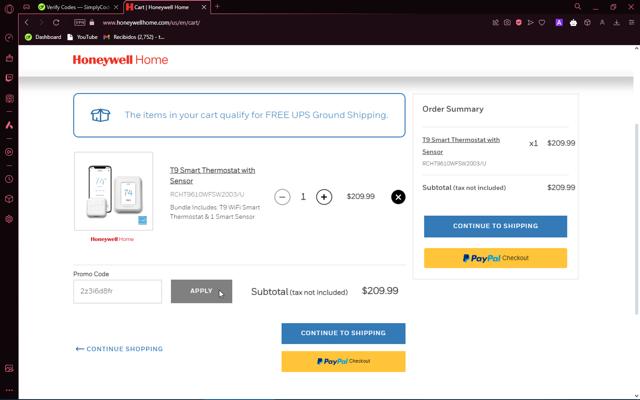Open the purple A extension icon

(559, 22)
